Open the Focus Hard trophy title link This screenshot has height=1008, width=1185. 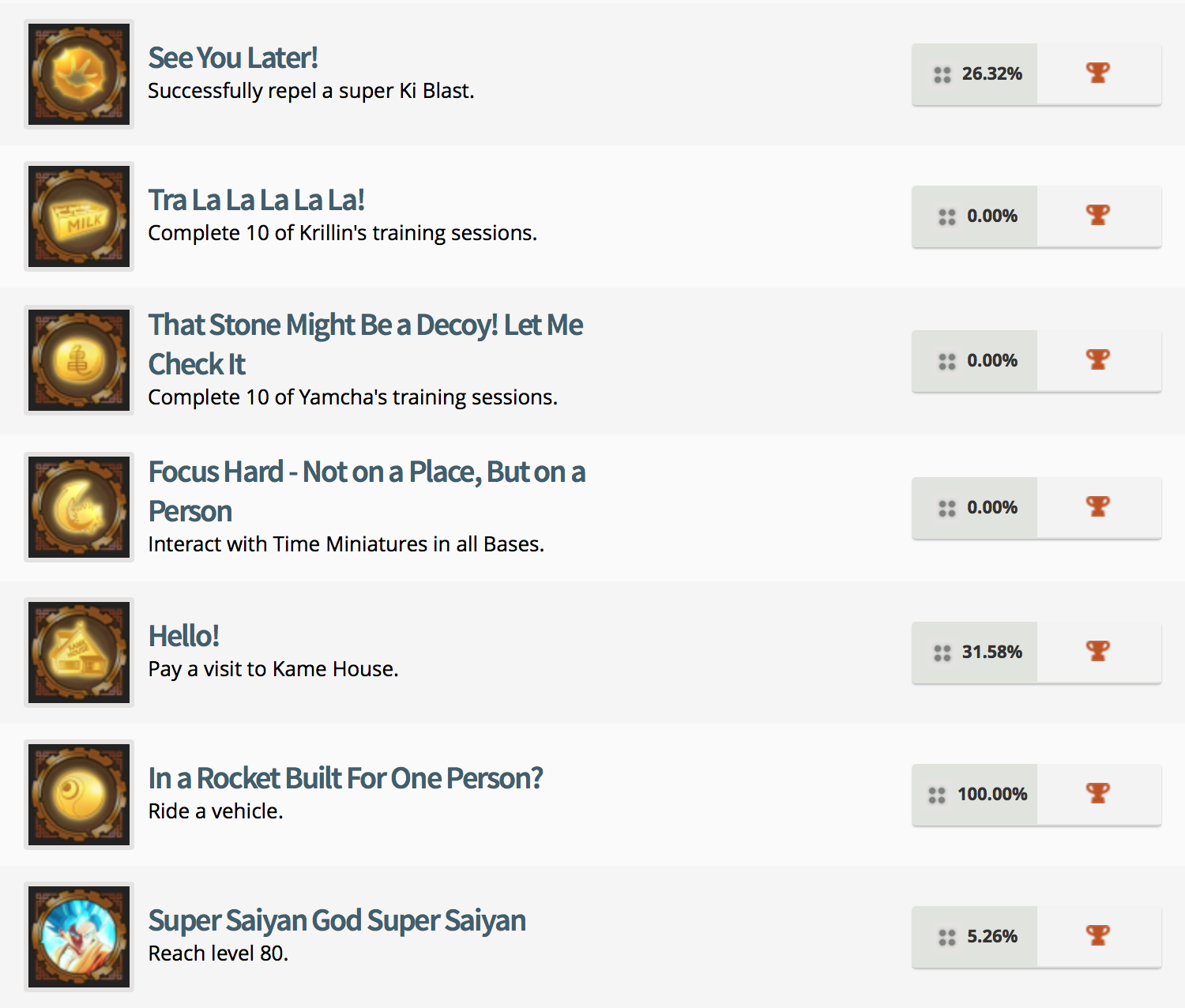click(367, 472)
